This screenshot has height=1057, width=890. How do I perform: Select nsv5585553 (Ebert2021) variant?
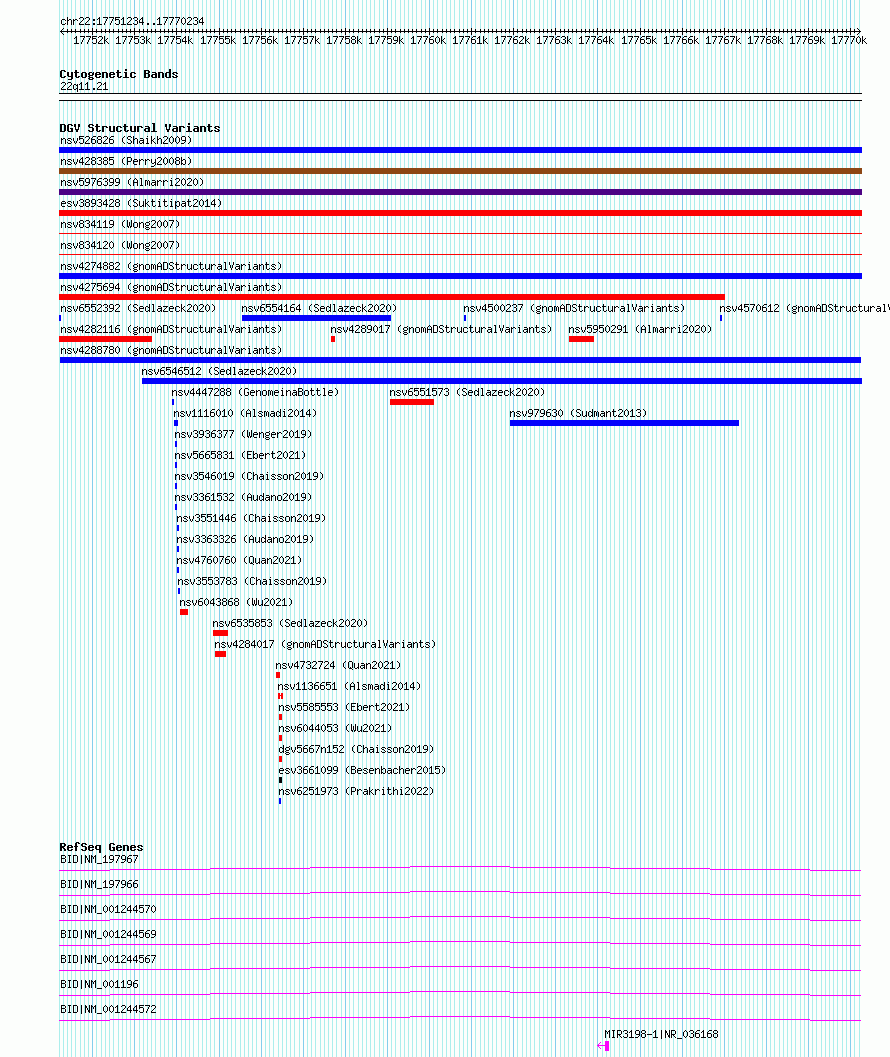(345, 706)
